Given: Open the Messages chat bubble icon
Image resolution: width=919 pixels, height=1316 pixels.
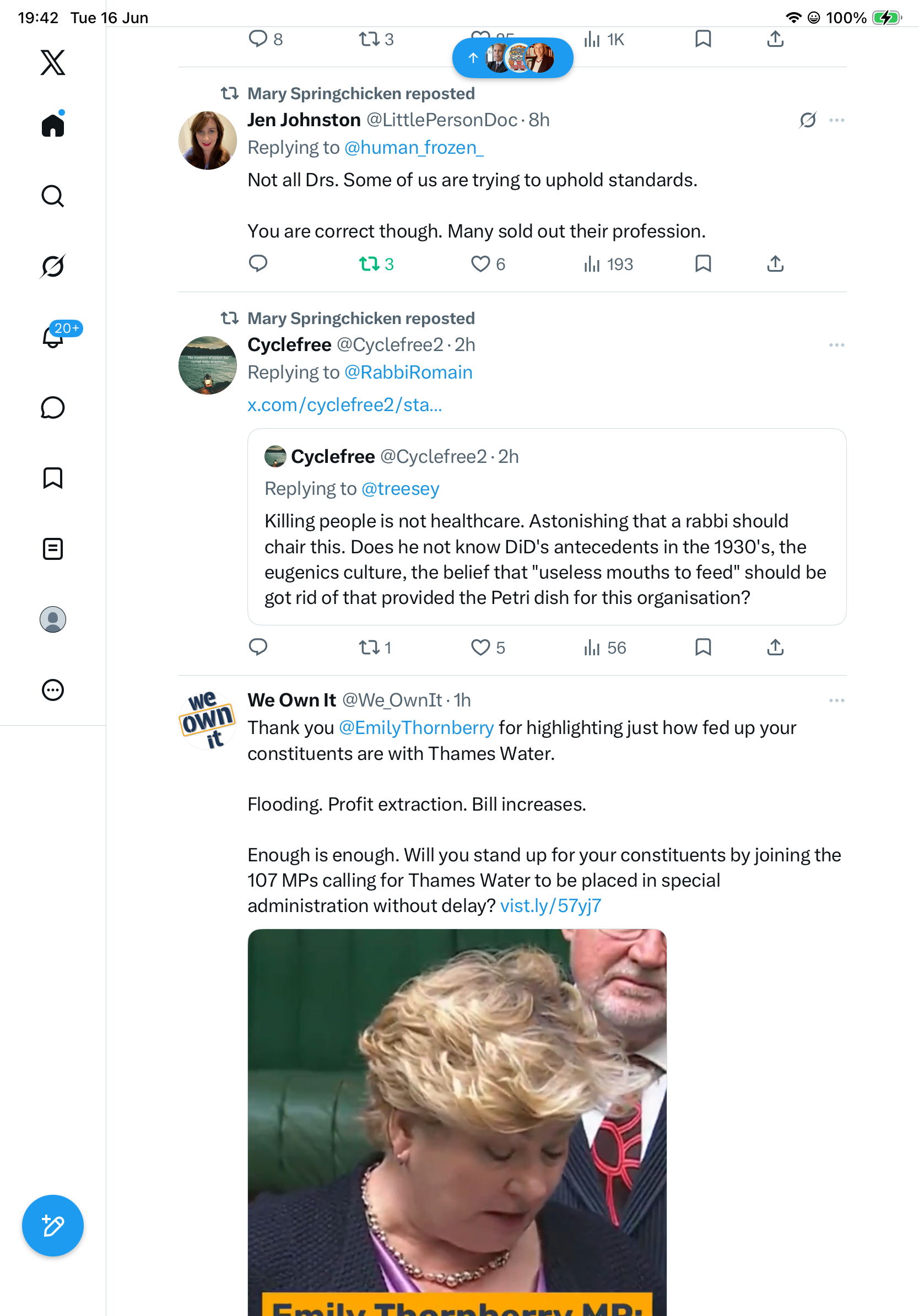Looking at the screenshot, I should (53, 407).
